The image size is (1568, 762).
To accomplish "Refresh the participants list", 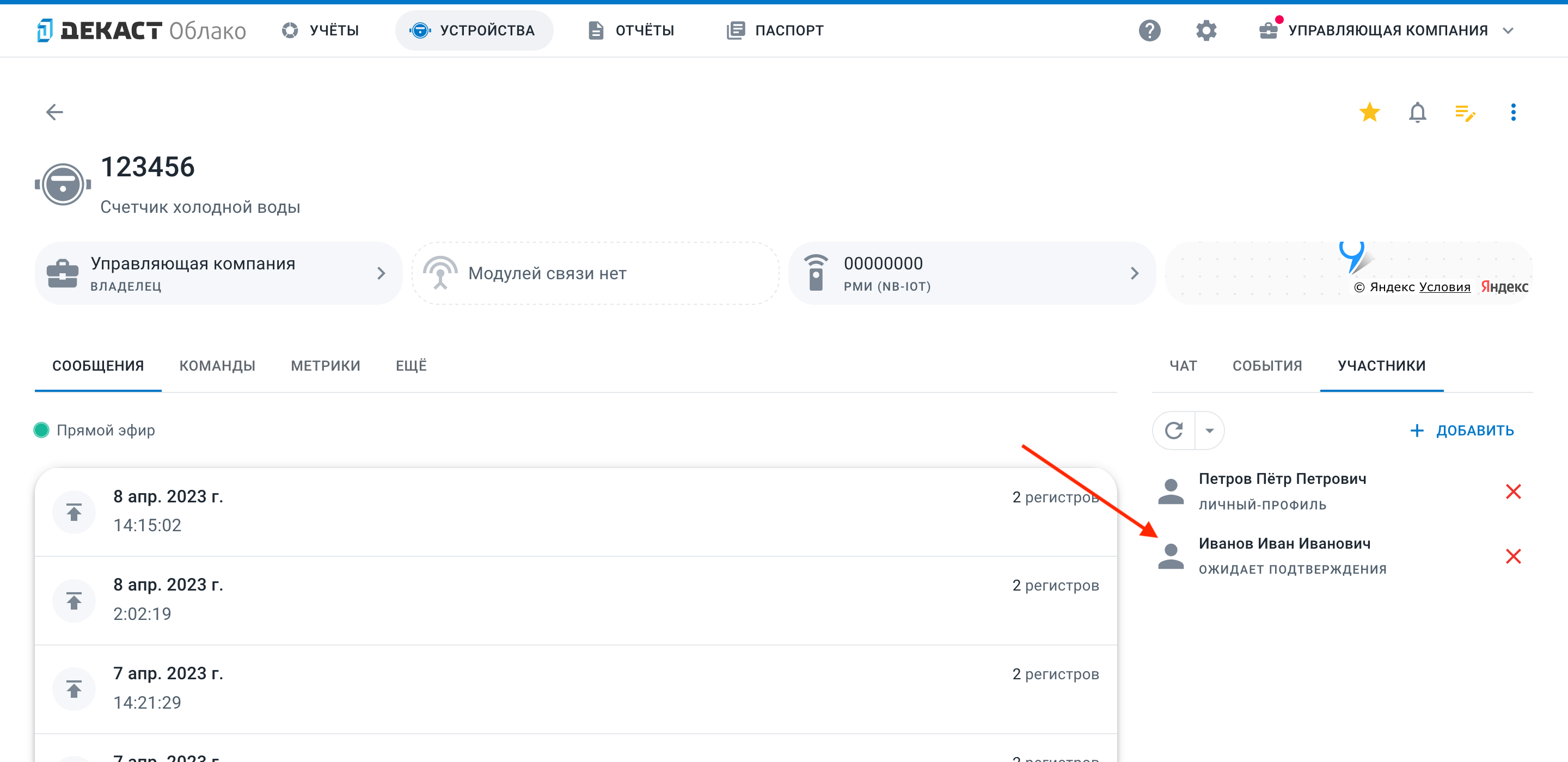I will pos(1174,431).
